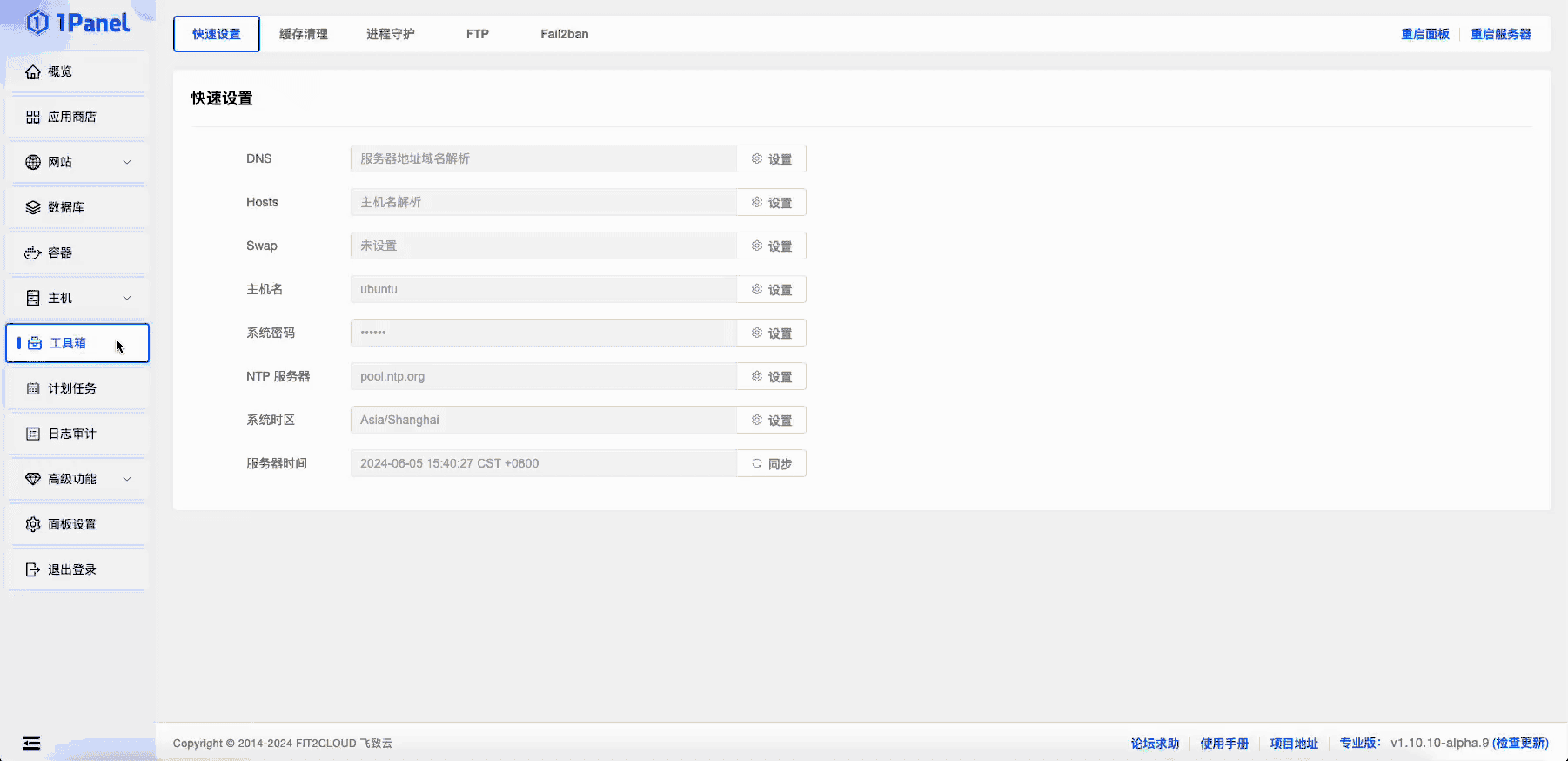Collapse sidebar with hamburger menu icon

pos(32,743)
